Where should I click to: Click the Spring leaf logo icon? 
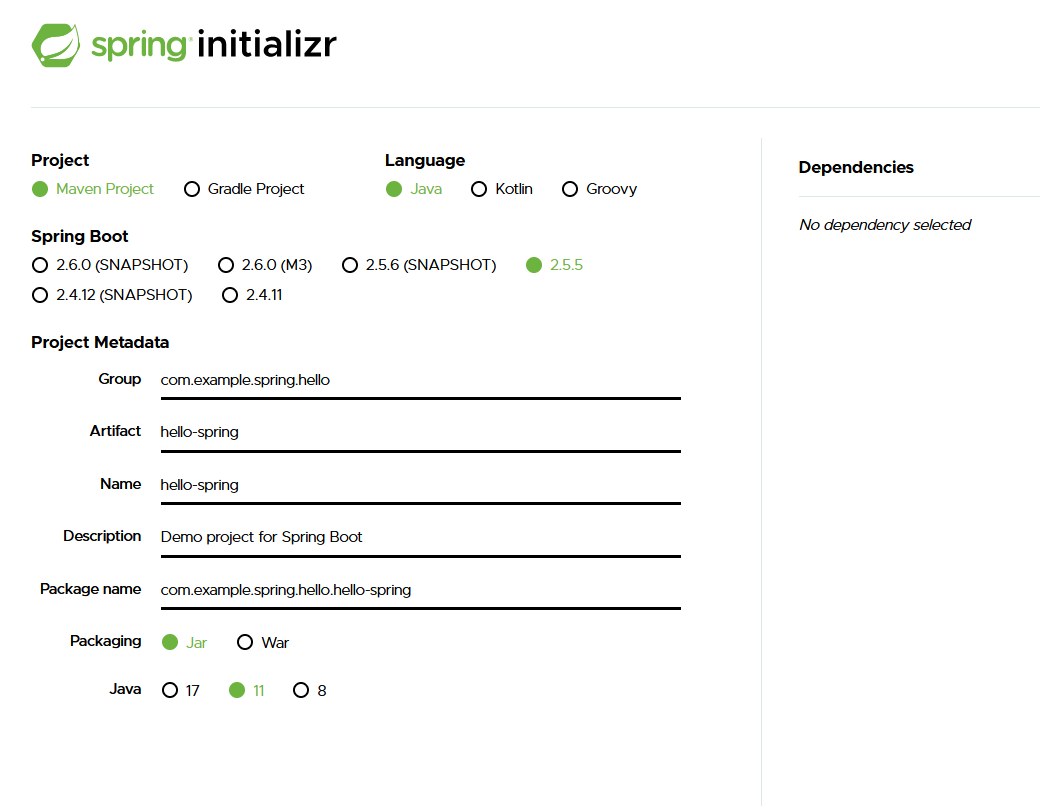pyautogui.click(x=56, y=45)
